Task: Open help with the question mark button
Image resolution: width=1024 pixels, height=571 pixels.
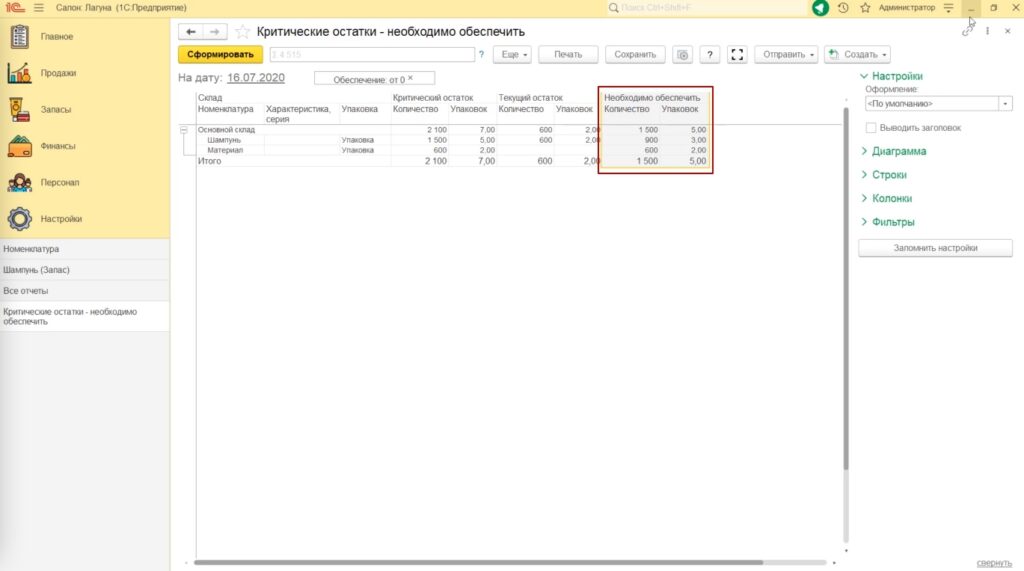Action: [710, 55]
